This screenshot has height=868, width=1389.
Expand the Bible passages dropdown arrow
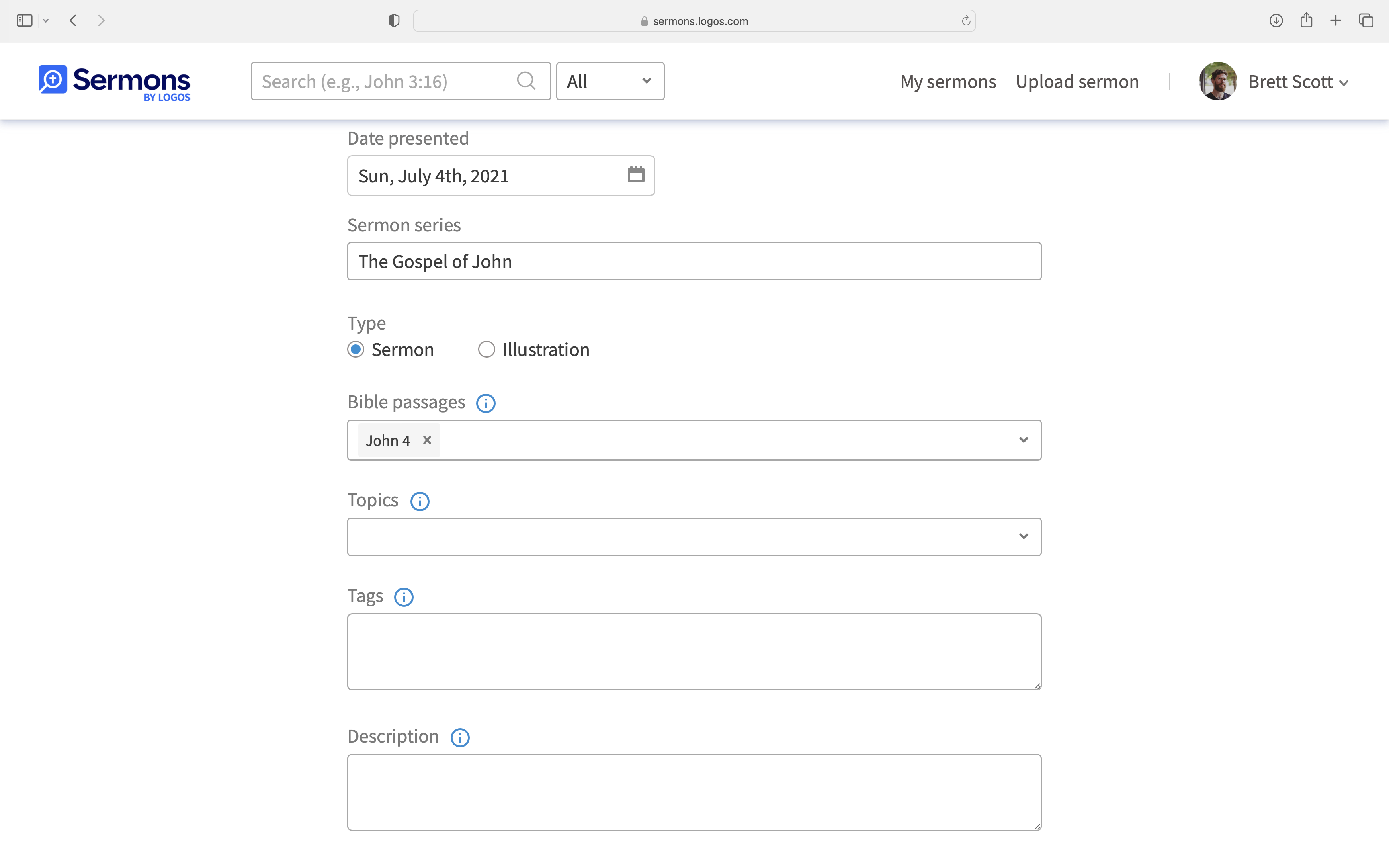(1023, 440)
